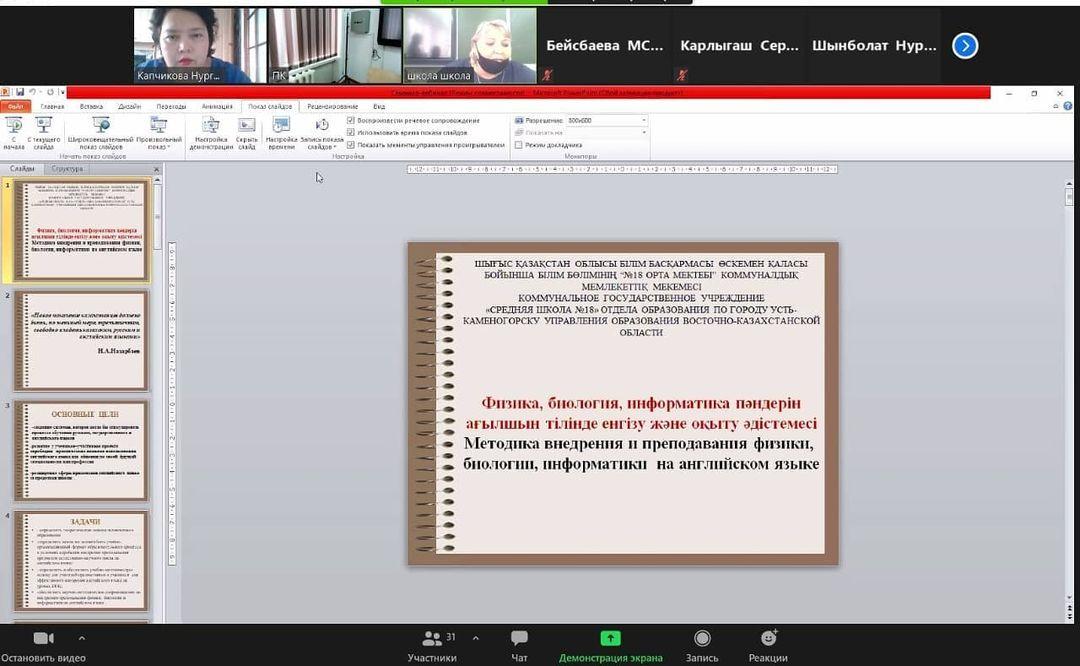Open slideshow setup (Настройка демонстрации)

(211, 133)
